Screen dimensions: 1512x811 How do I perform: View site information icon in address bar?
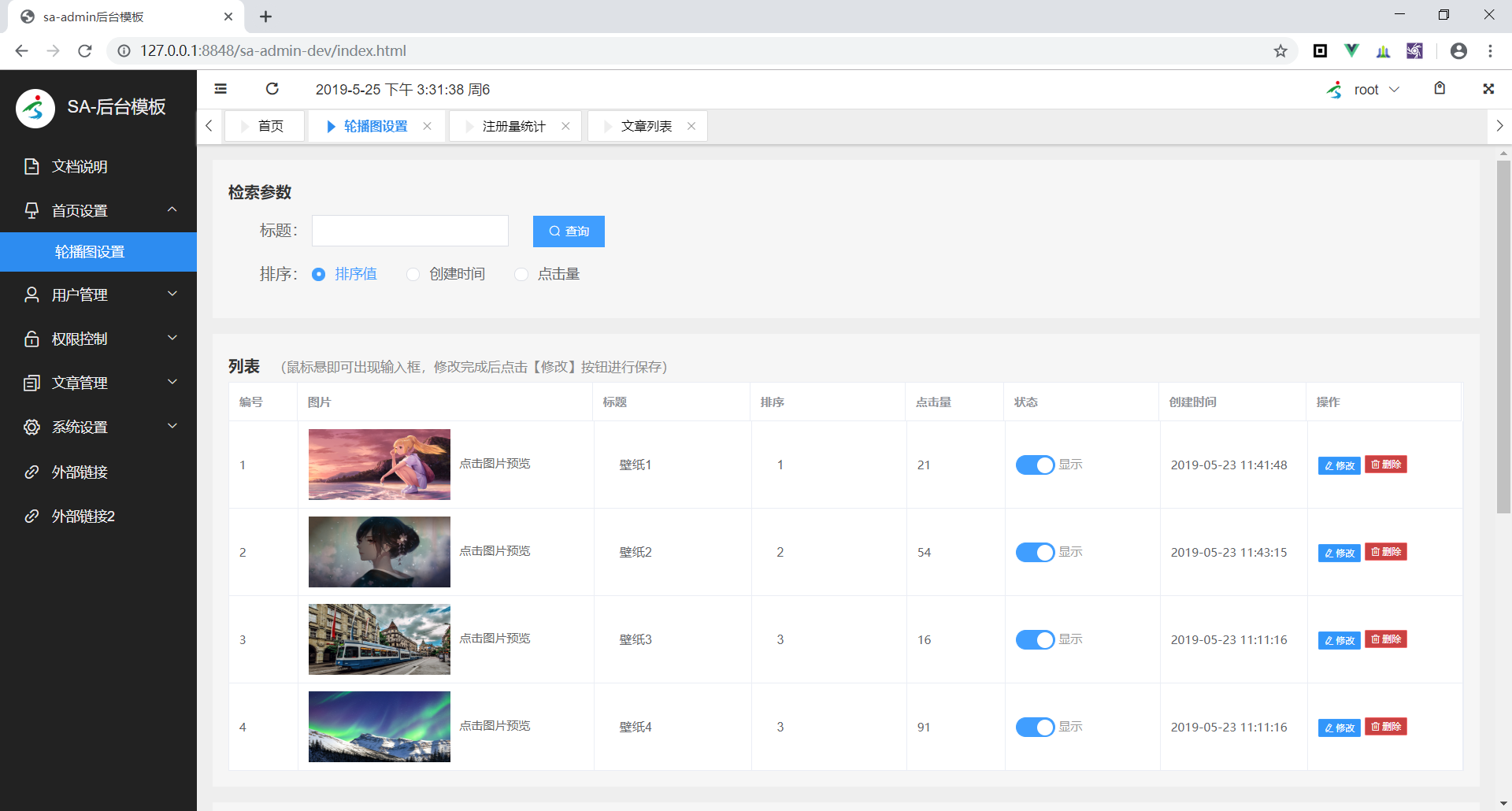[x=124, y=51]
